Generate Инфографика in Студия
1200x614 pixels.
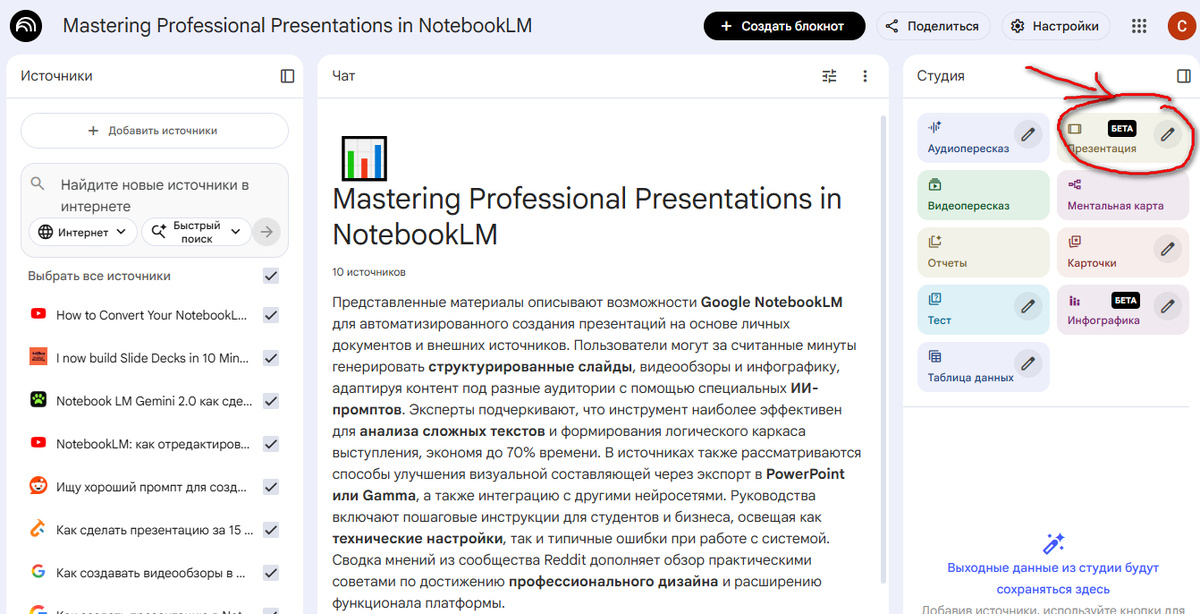pyautogui.click(x=1123, y=310)
